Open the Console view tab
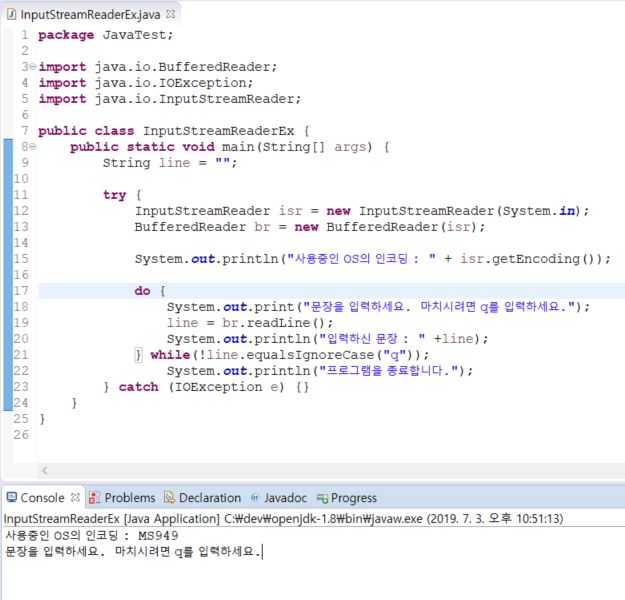The height and width of the screenshot is (600, 625). (42, 498)
